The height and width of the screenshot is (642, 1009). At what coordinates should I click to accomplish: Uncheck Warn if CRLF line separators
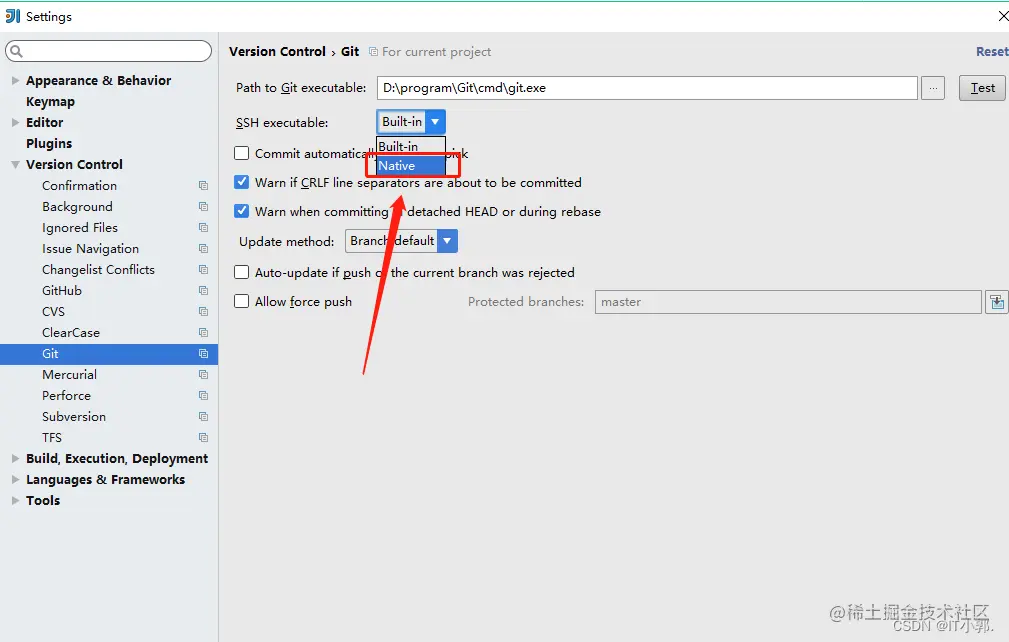(x=241, y=182)
